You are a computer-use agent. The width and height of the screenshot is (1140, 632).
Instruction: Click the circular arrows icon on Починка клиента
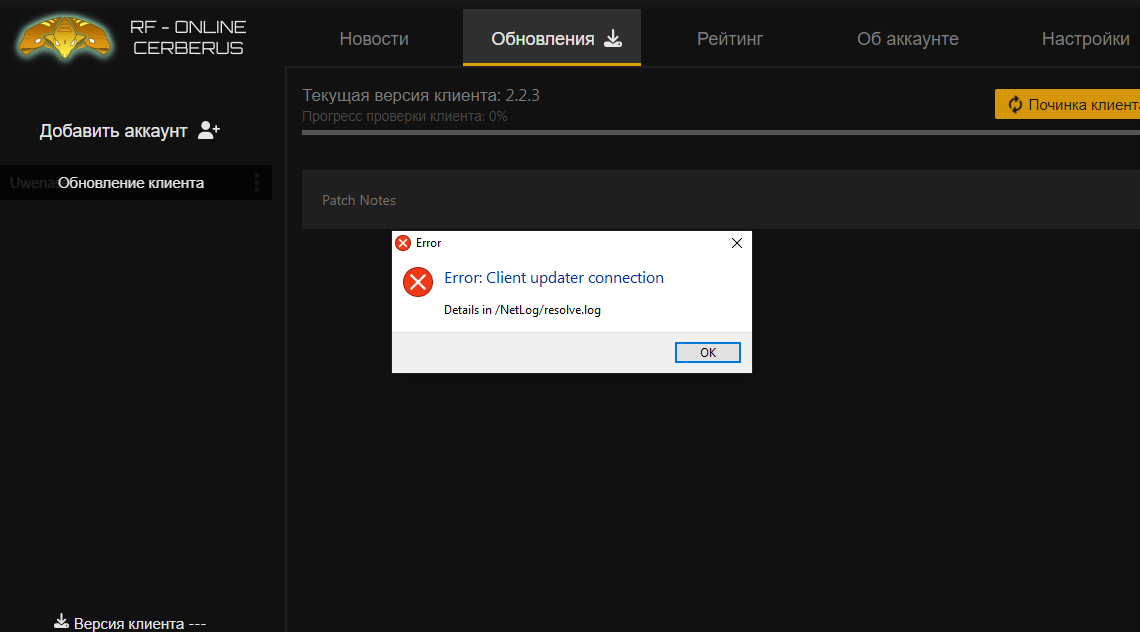click(x=1015, y=105)
